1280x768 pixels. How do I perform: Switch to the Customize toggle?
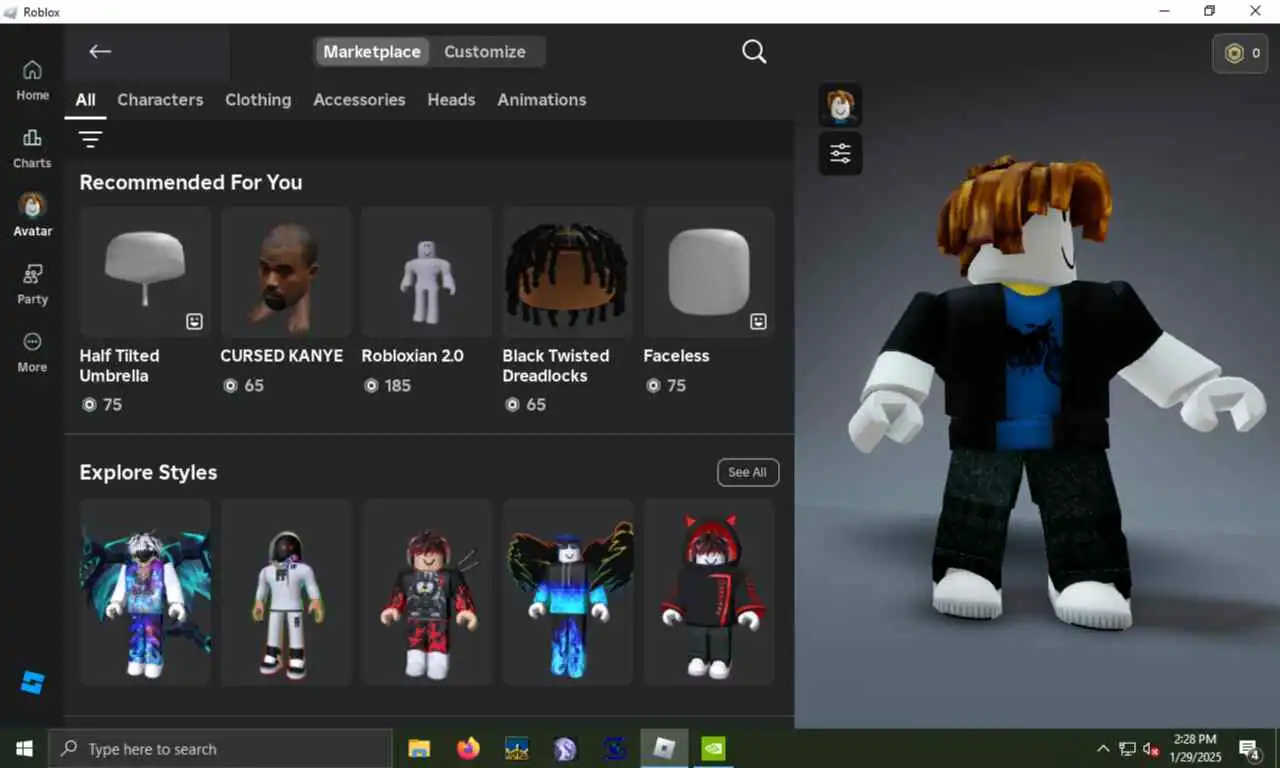[x=485, y=52]
